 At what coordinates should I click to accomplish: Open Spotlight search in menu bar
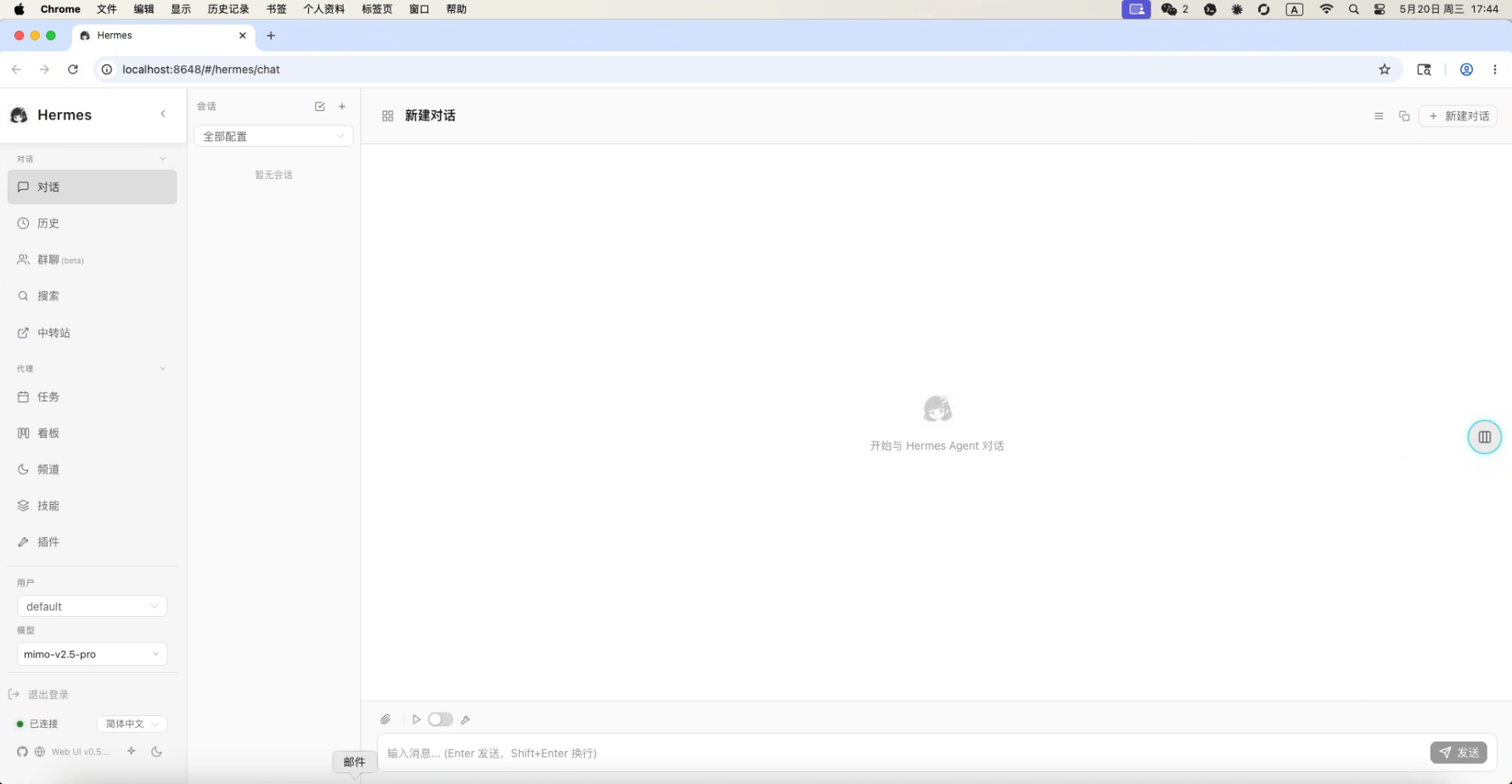1354,9
